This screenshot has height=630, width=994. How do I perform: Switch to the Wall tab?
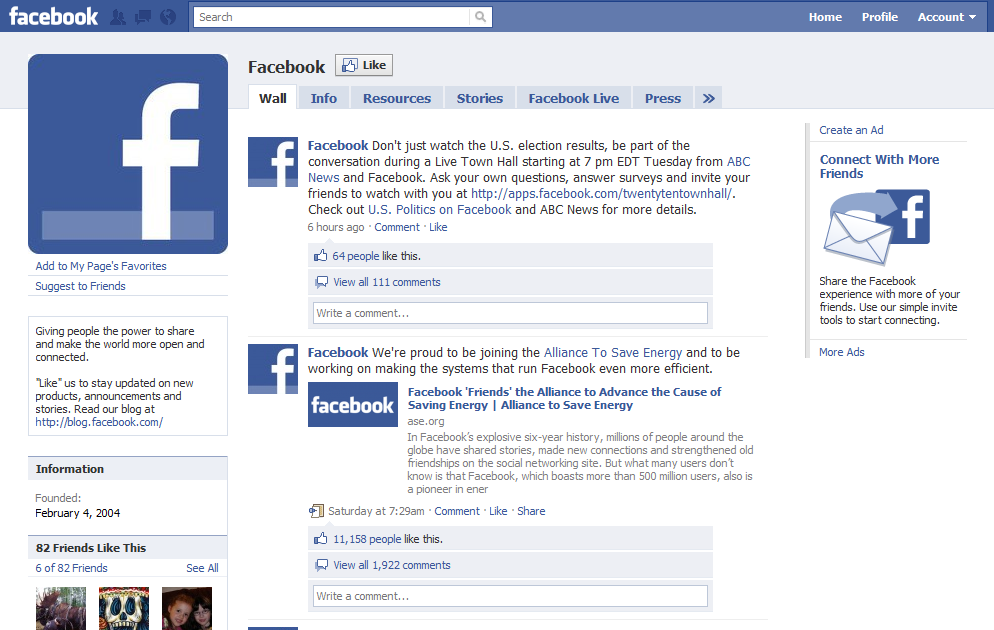(x=273, y=98)
